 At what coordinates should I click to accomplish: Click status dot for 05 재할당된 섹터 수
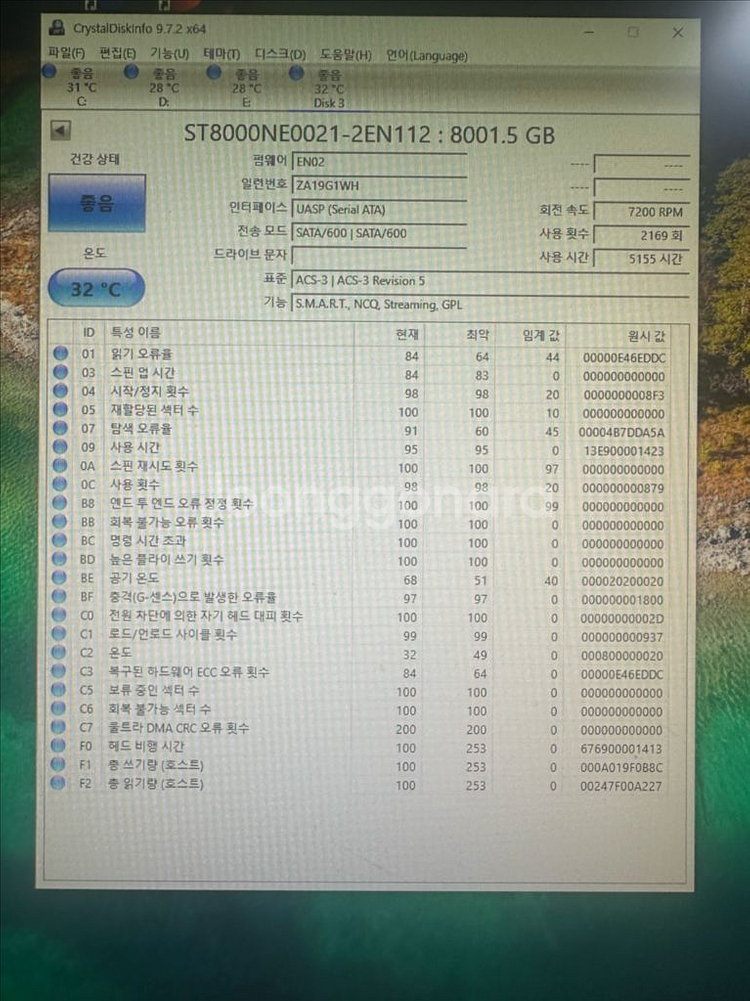[61, 409]
